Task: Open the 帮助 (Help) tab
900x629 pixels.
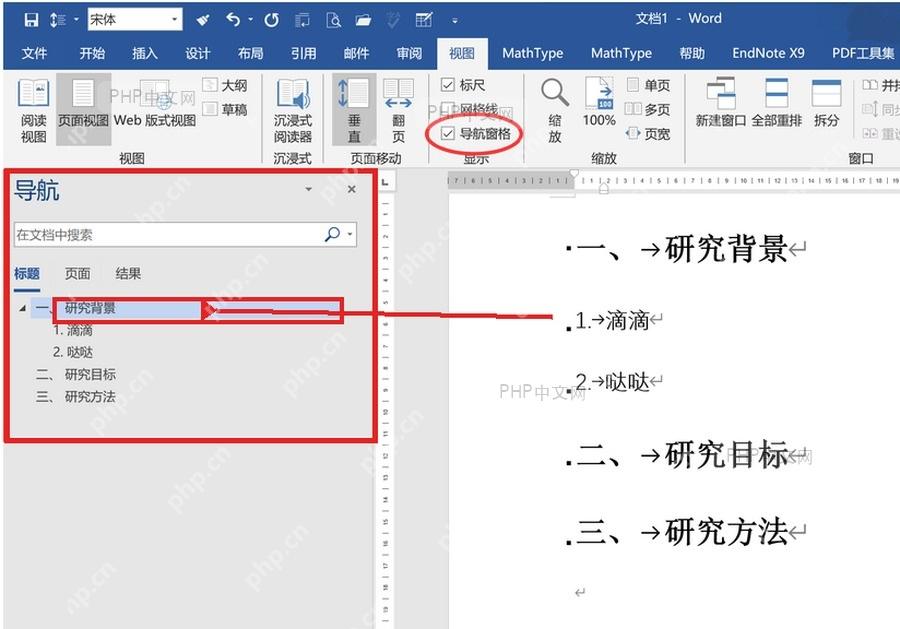Action: tap(692, 53)
